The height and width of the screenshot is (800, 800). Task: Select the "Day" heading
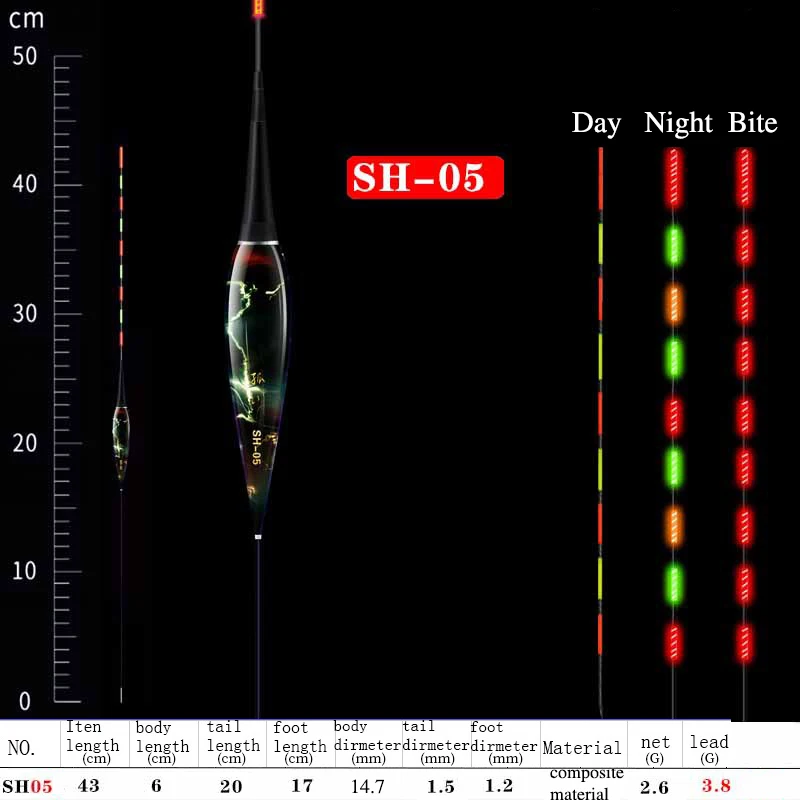click(x=596, y=123)
